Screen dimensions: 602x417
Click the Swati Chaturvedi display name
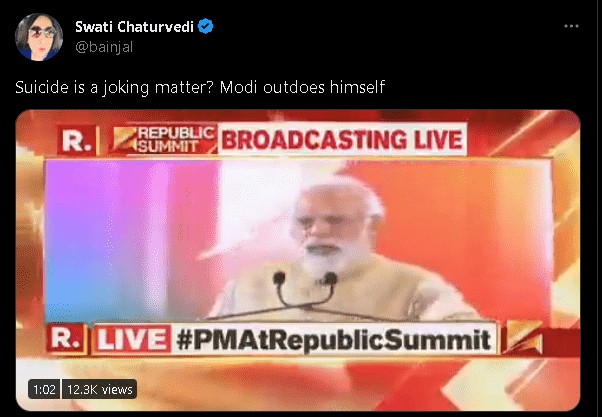(134, 27)
